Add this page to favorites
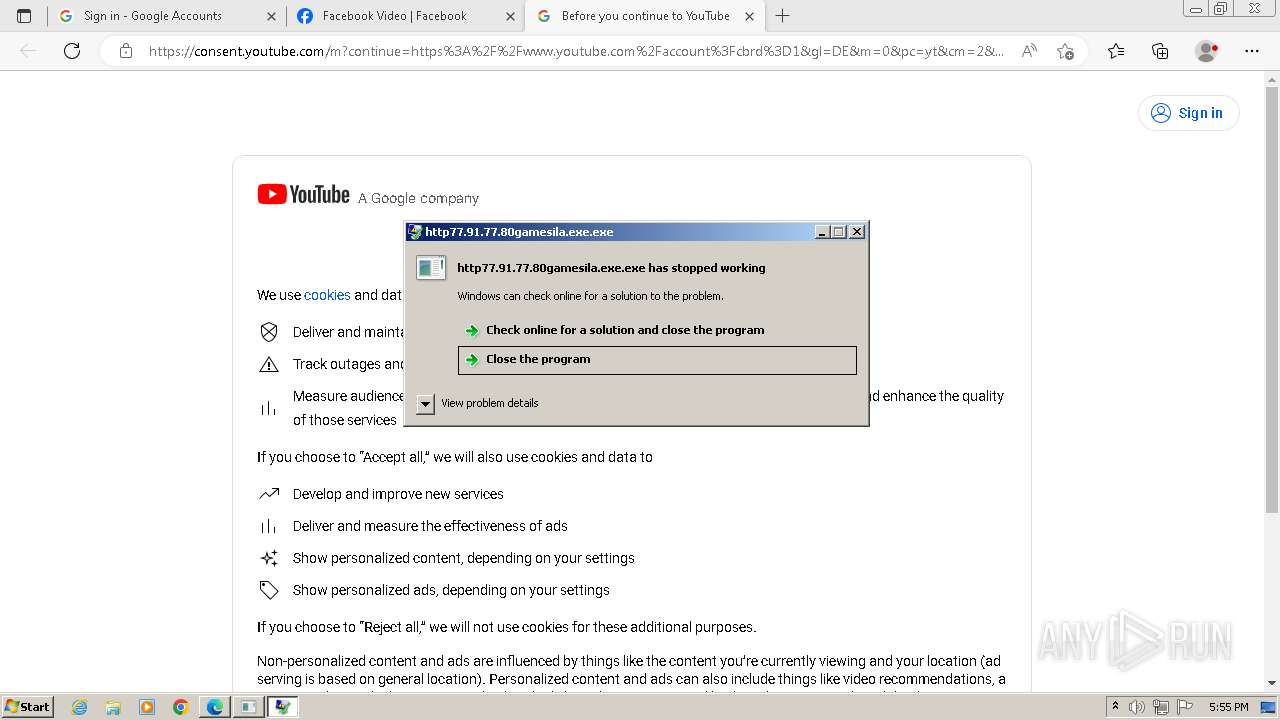This screenshot has height=720, width=1280. tap(1065, 51)
